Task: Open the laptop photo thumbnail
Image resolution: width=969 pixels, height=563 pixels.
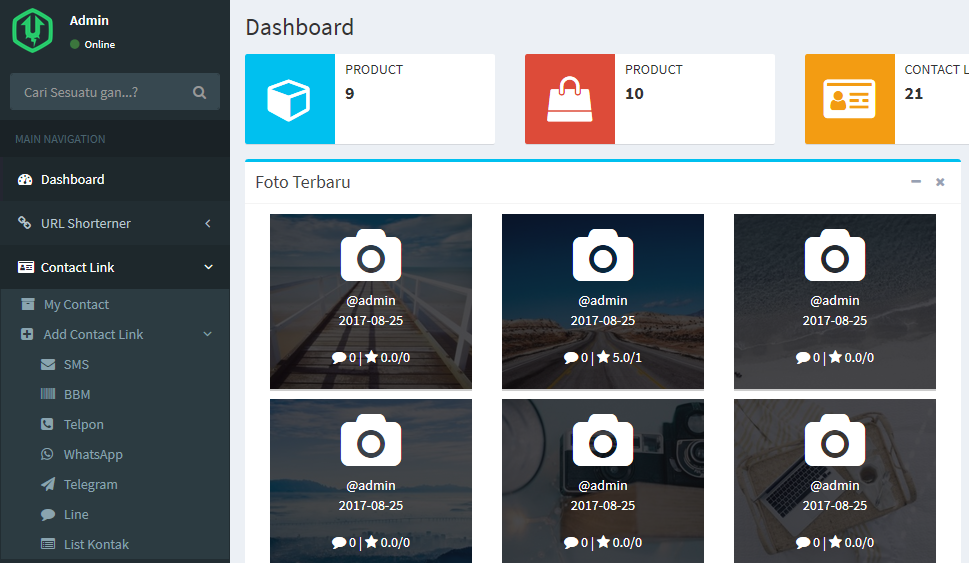Action: point(834,481)
